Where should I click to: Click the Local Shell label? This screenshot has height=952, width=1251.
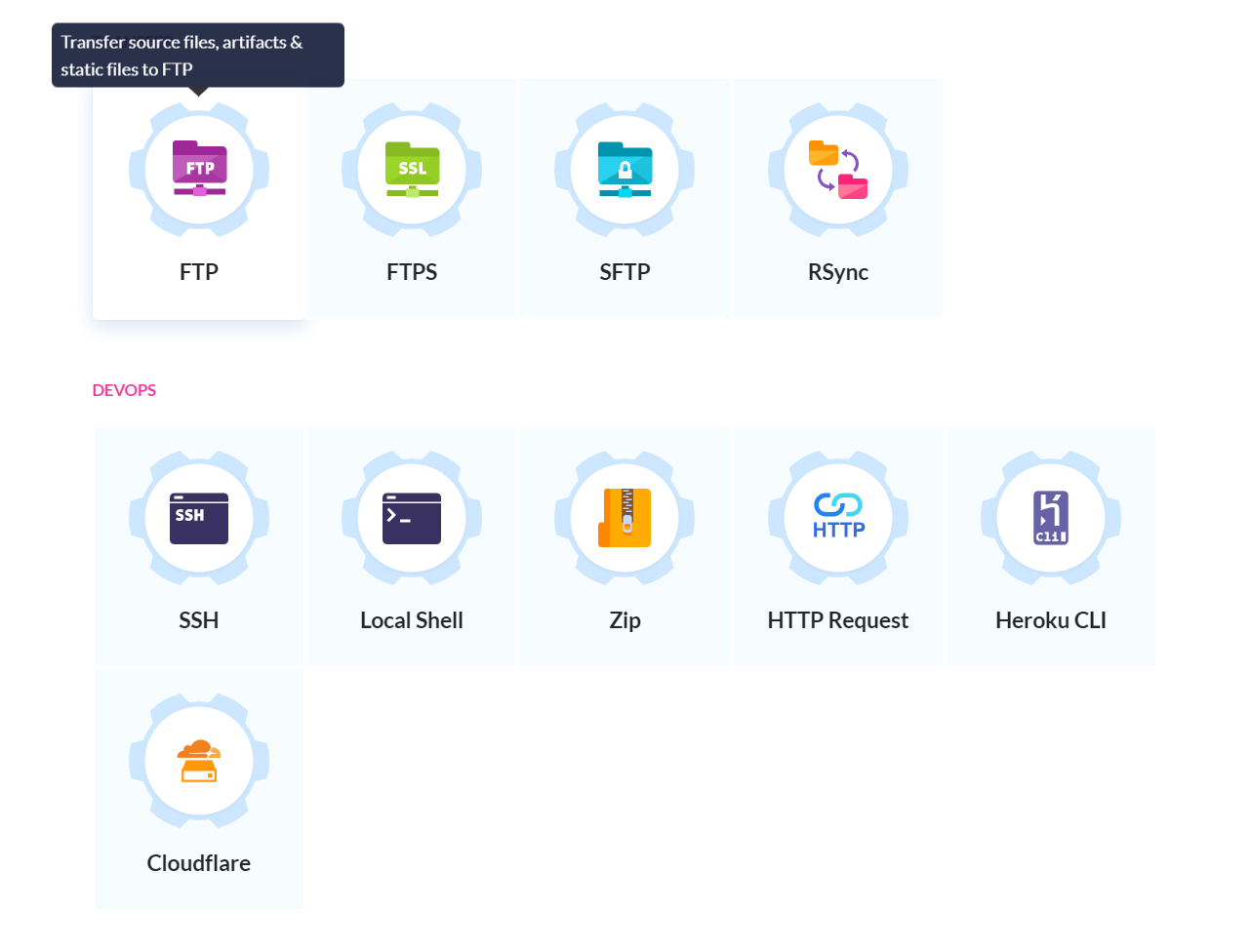pos(412,620)
